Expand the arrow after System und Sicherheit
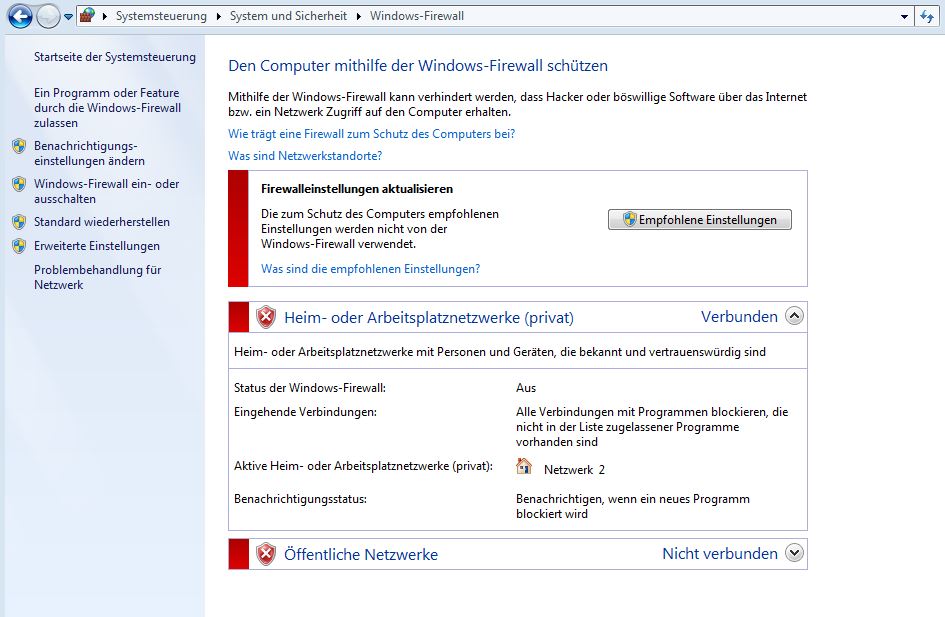Screen dimensions: 945x617 pos(359,16)
